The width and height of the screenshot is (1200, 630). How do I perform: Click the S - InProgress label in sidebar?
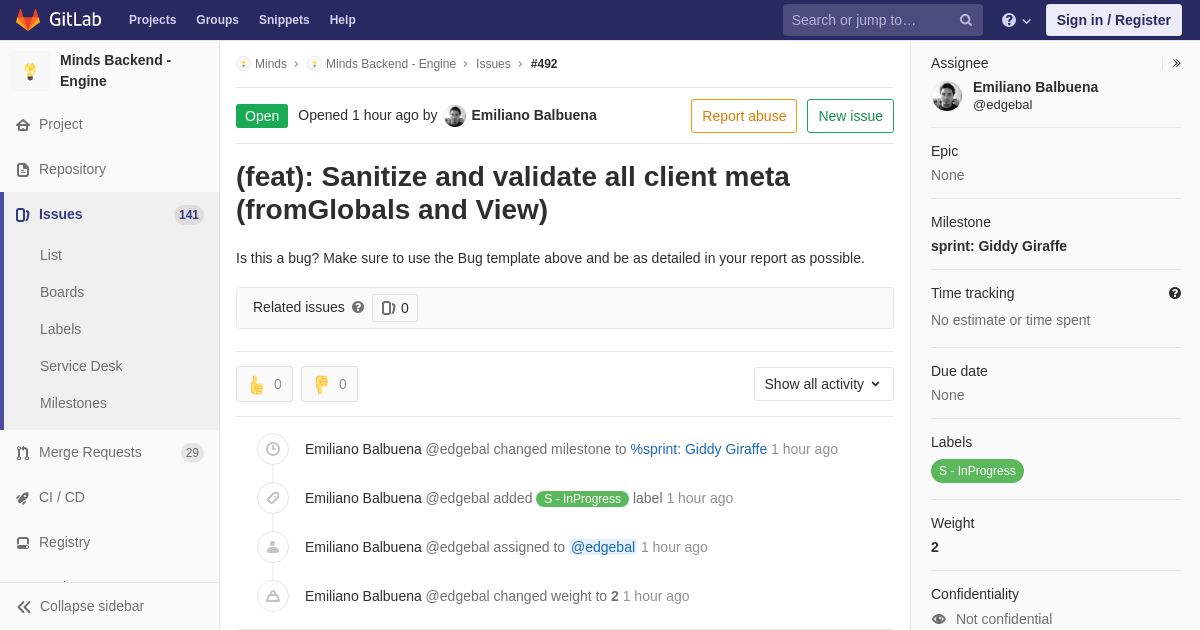point(977,471)
